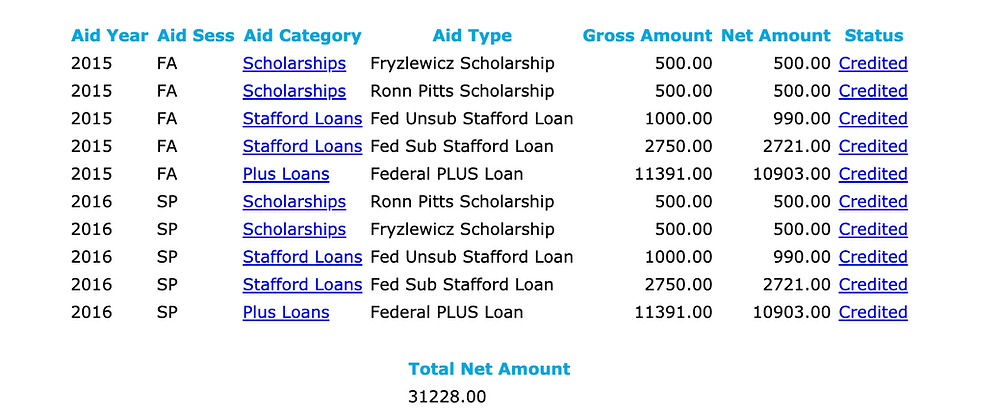Screen dimensions: 1000x410
Task: Open Scholarships link for 2016 Ronn Pitts Scholarship
Action: point(294,201)
